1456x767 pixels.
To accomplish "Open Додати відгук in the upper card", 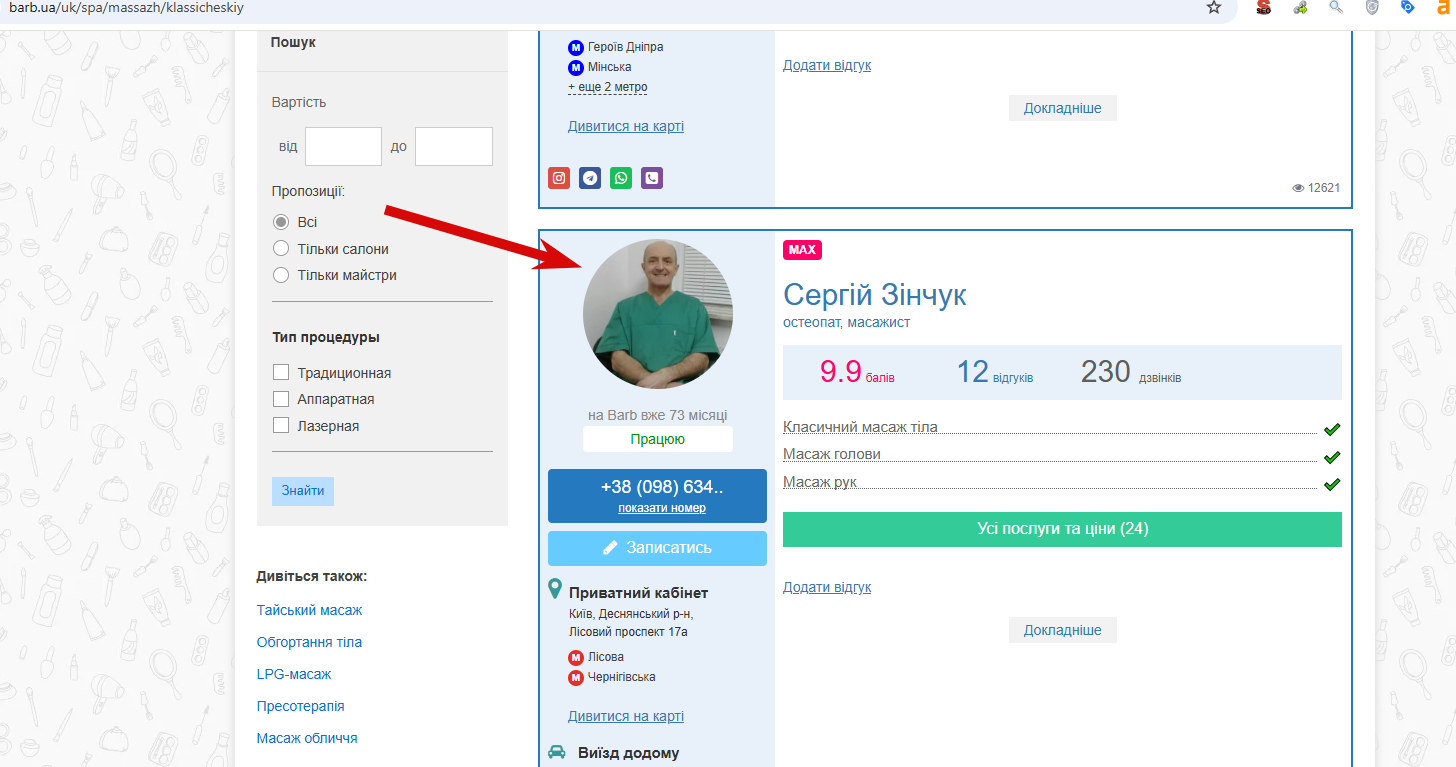I will click(x=827, y=65).
